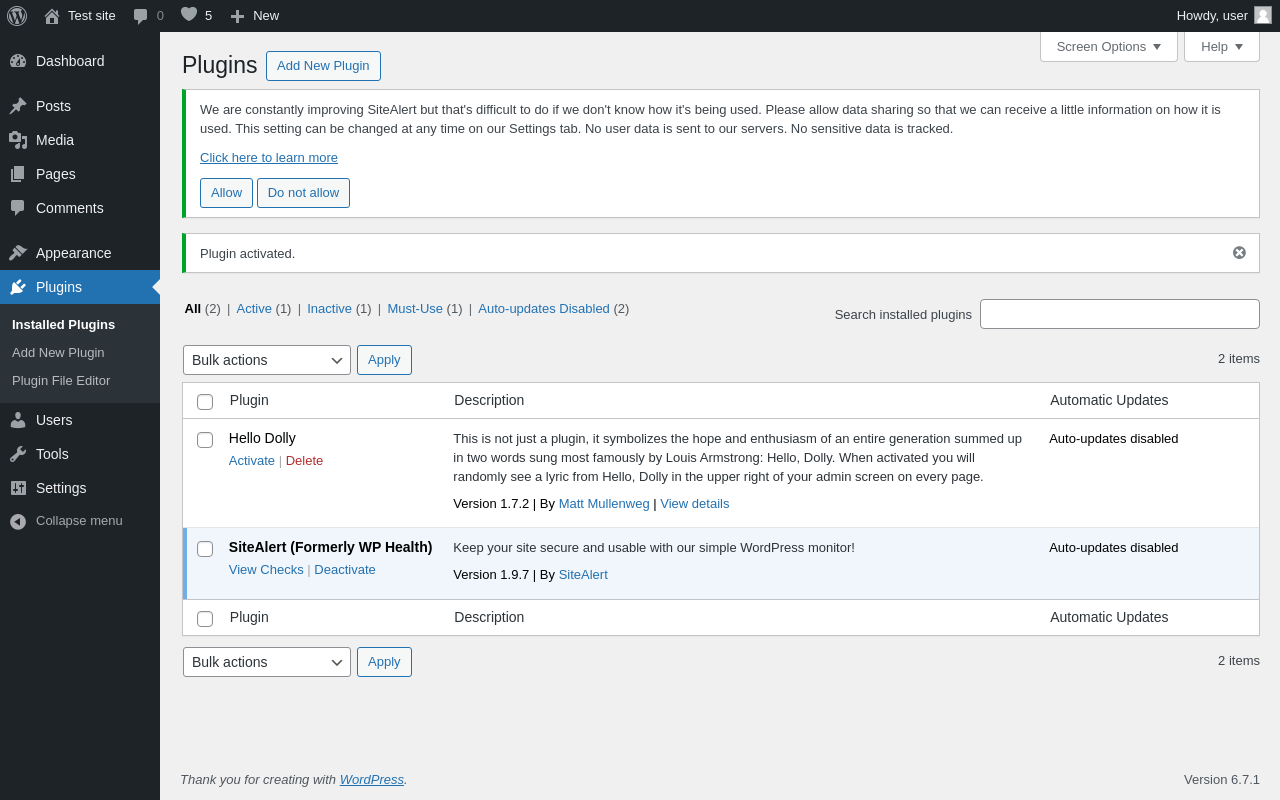Open the Settings menu
The height and width of the screenshot is (800, 1280).
pos(80,488)
